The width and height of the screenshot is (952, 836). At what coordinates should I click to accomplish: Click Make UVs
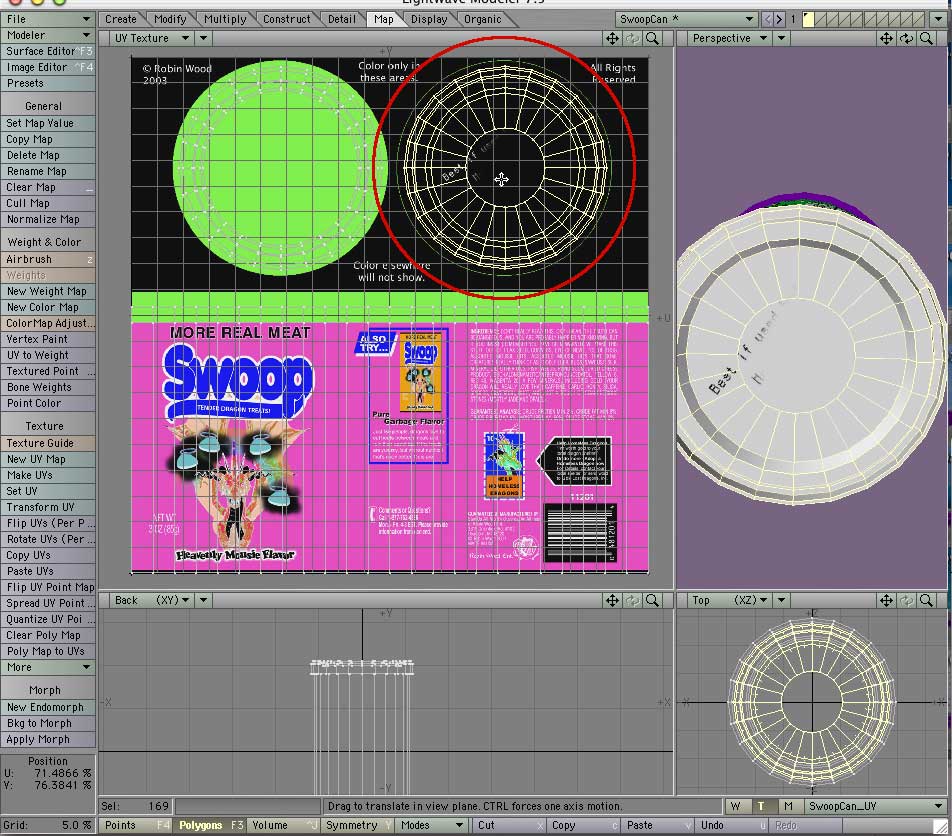coord(48,475)
